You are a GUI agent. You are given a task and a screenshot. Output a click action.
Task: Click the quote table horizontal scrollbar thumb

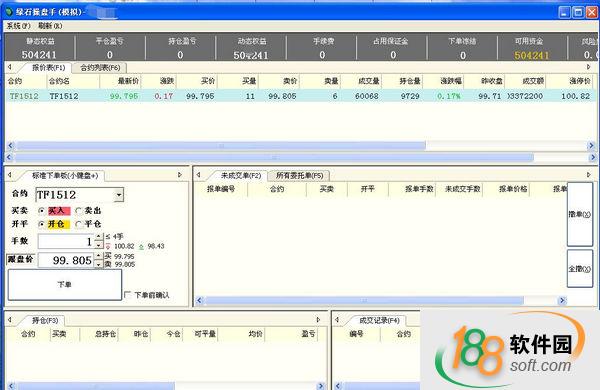(221, 145)
